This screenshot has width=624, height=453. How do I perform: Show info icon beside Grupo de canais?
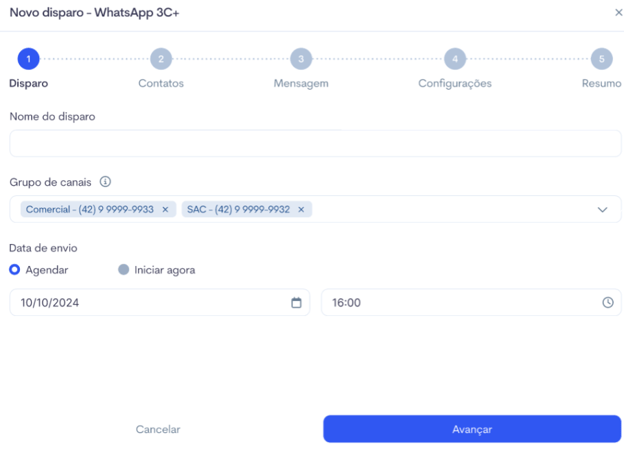point(105,182)
